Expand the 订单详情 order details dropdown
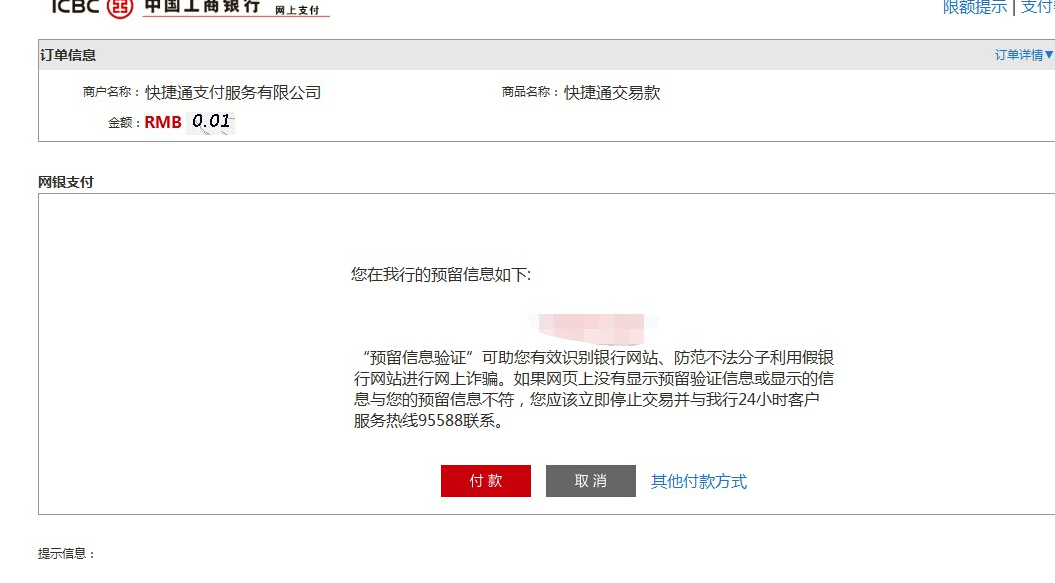Viewport: 1055px width, 583px height. point(1024,55)
